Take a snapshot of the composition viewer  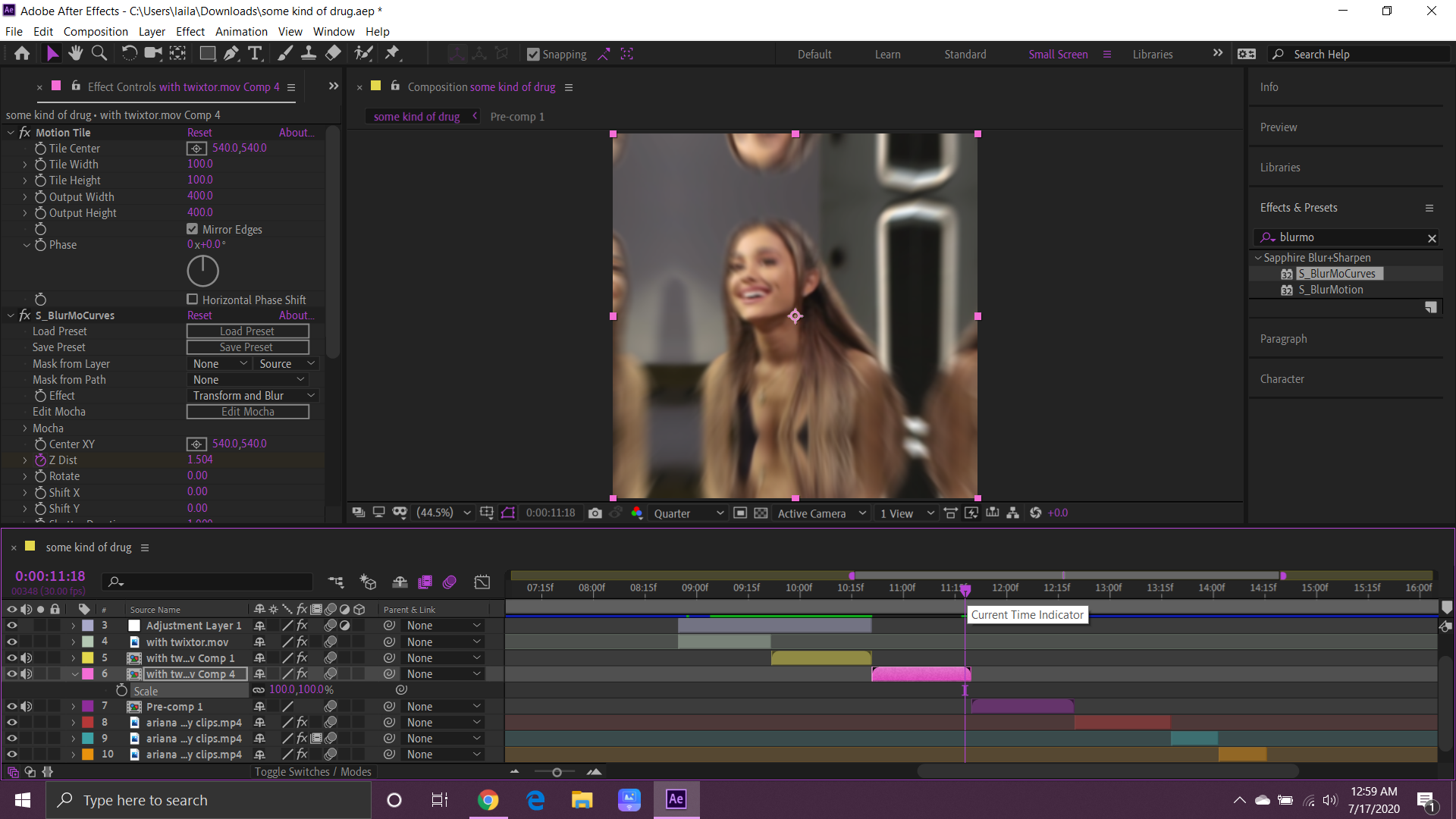(x=595, y=513)
